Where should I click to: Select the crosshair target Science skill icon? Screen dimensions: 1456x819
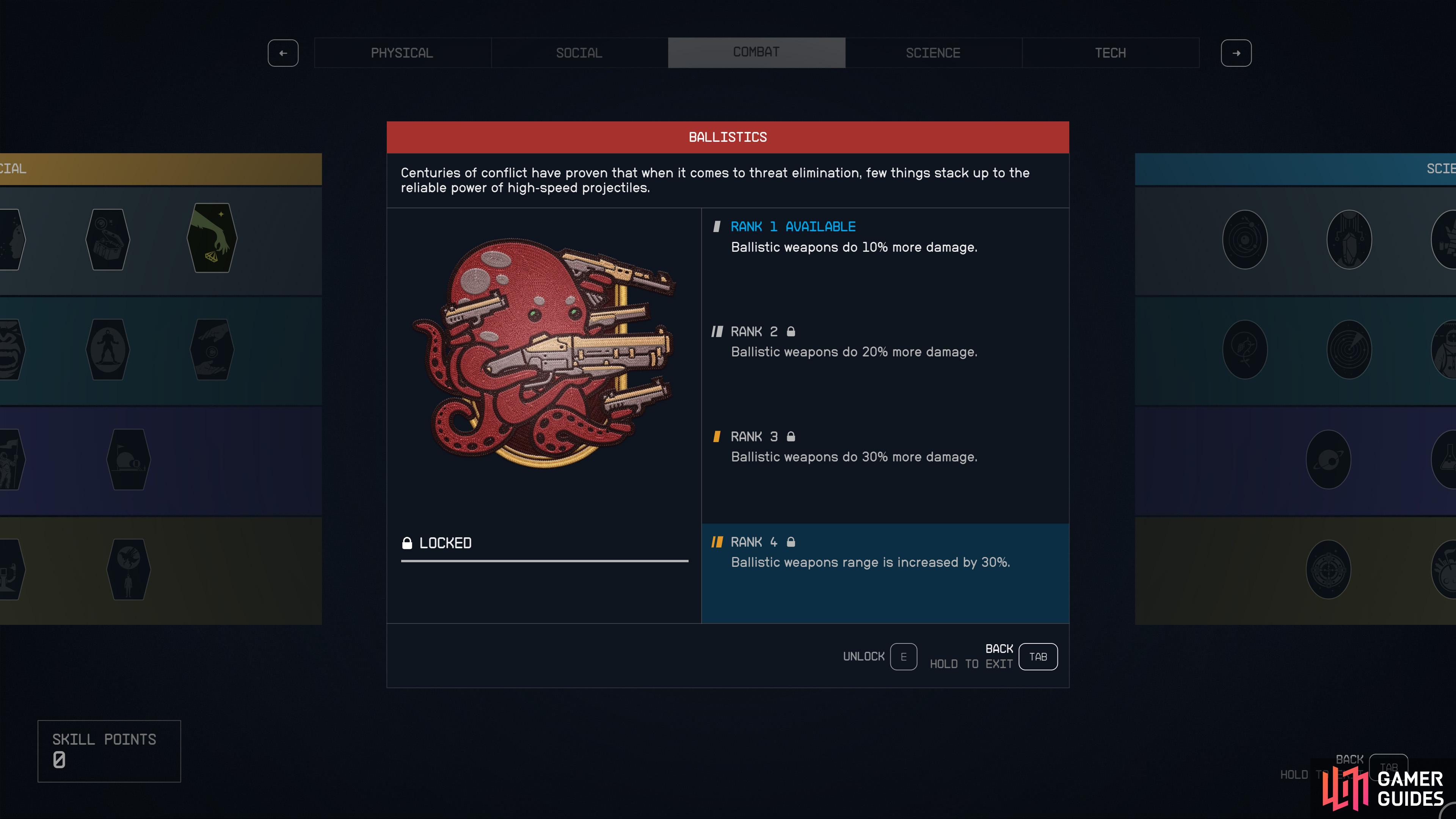pos(1328,570)
